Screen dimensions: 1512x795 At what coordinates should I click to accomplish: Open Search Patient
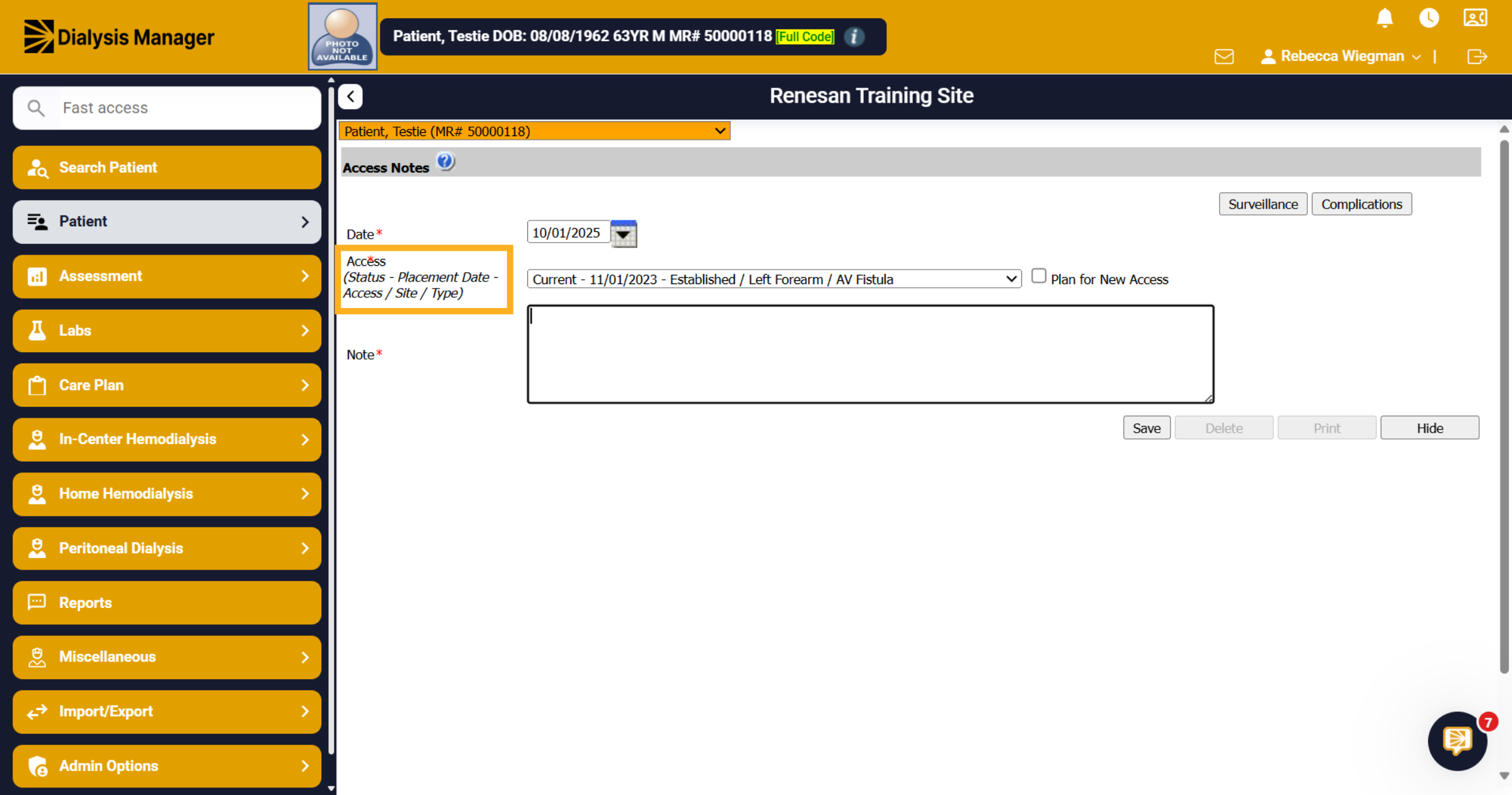point(167,168)
